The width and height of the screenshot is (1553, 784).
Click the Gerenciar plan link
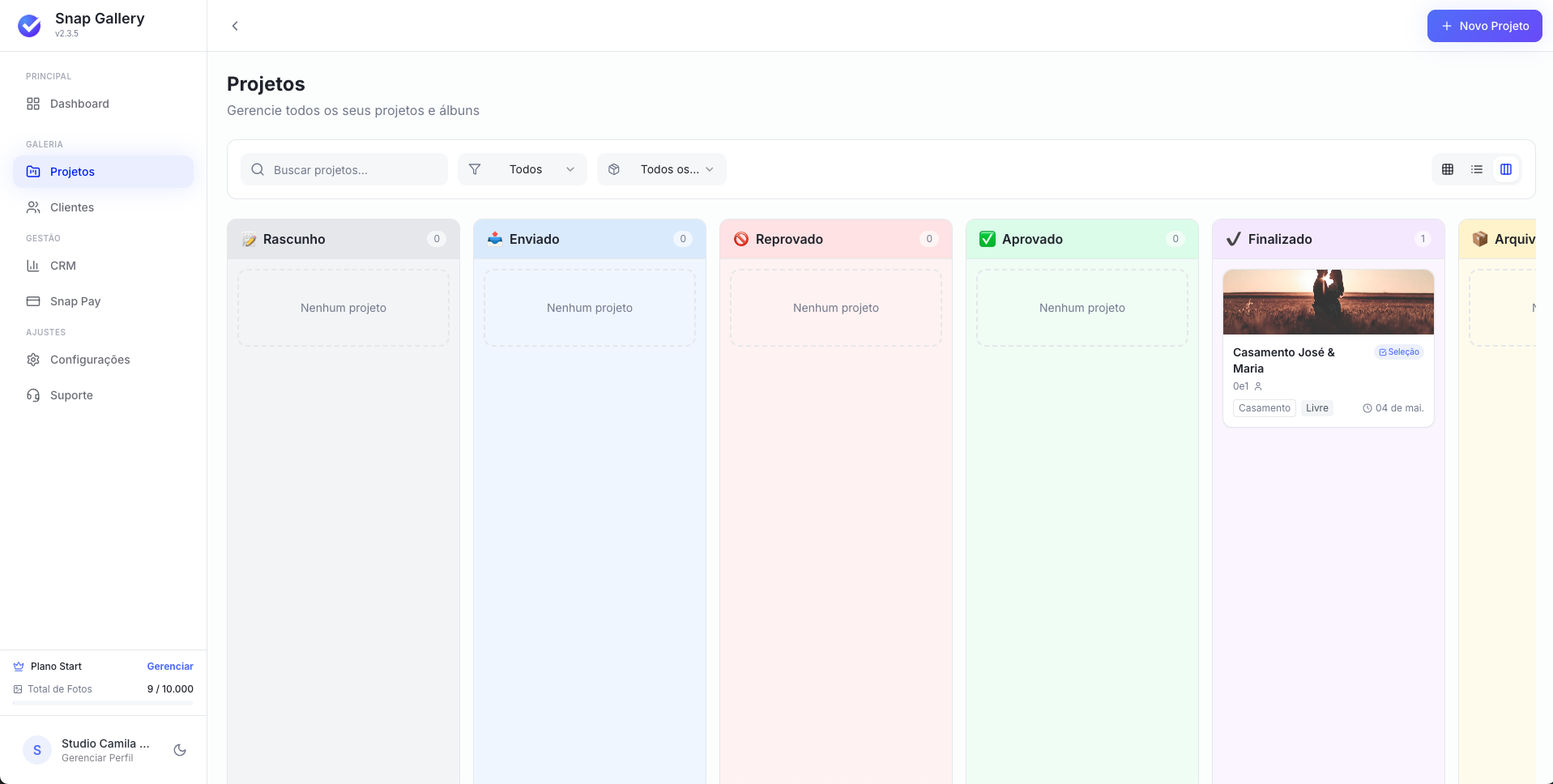coord(170,667)
